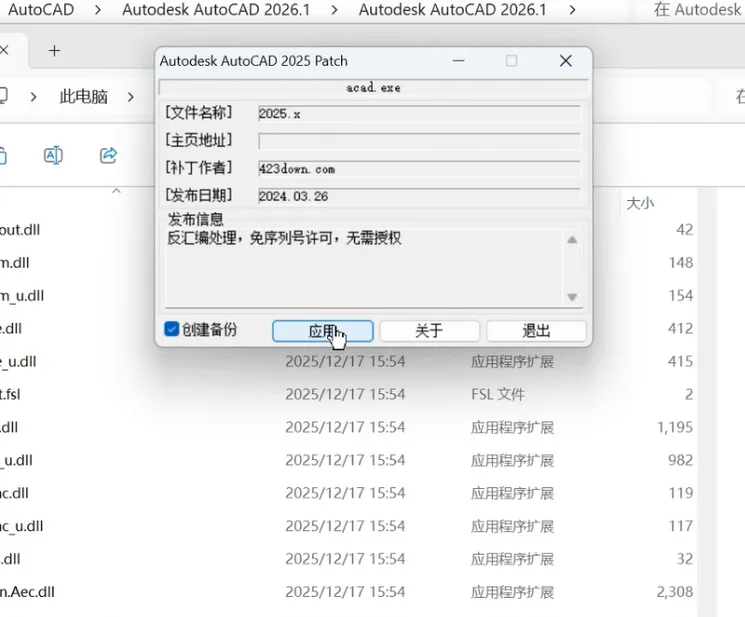Click the Share icon in Explorer toolbar

pos(108,155)
